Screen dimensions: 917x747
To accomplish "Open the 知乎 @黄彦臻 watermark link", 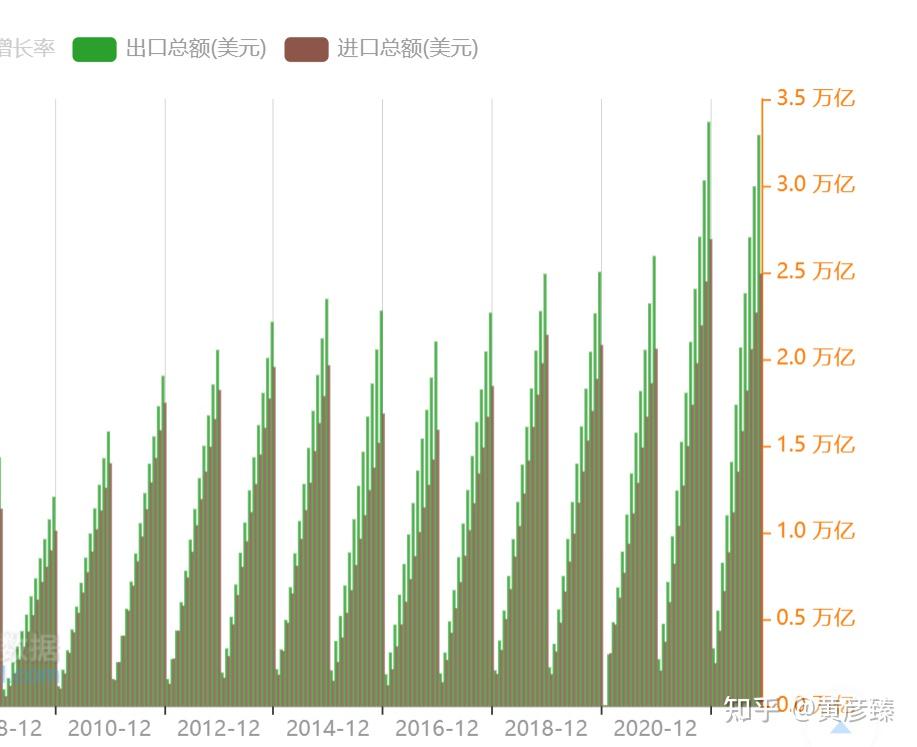I will click(x=809, y=710).
